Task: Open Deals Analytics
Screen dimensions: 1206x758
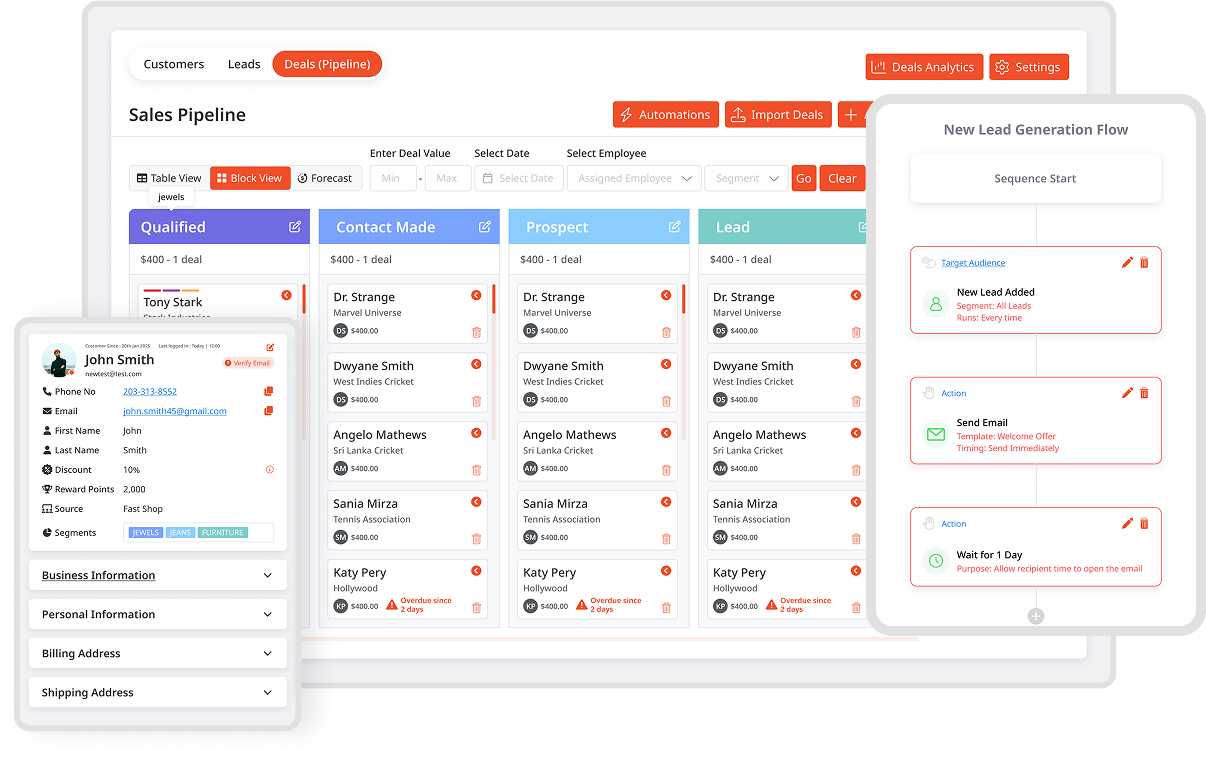Action: [924, 67]
